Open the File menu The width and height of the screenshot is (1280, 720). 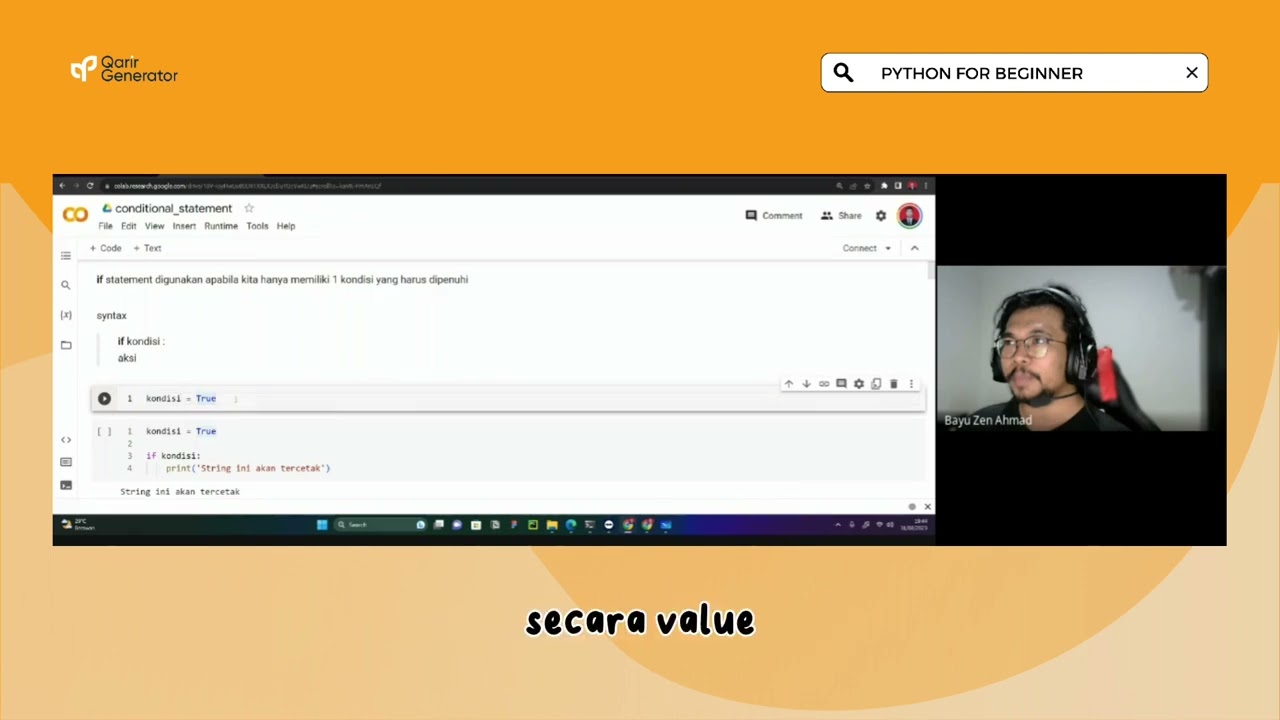point(105,226)
